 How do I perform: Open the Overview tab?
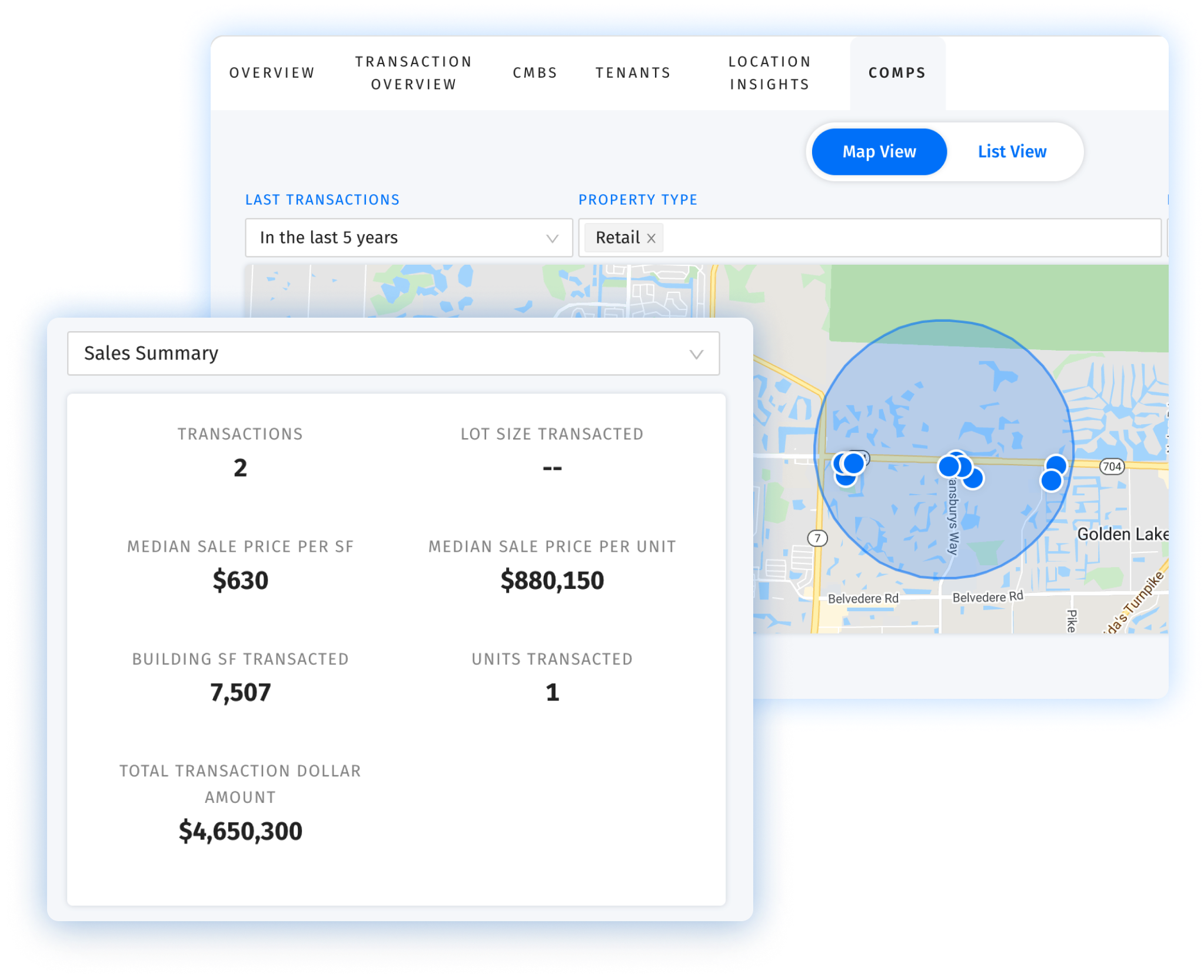click(x=272, y=73)
